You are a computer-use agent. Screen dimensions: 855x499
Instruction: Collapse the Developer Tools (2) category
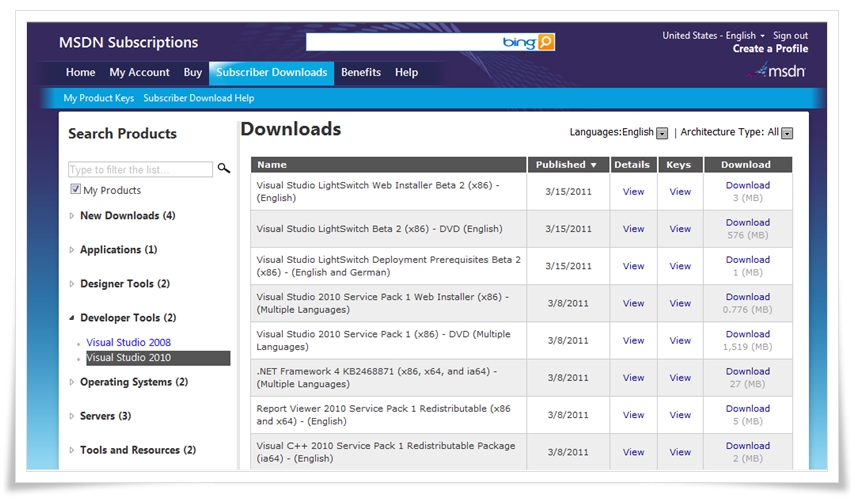point(71,318)
